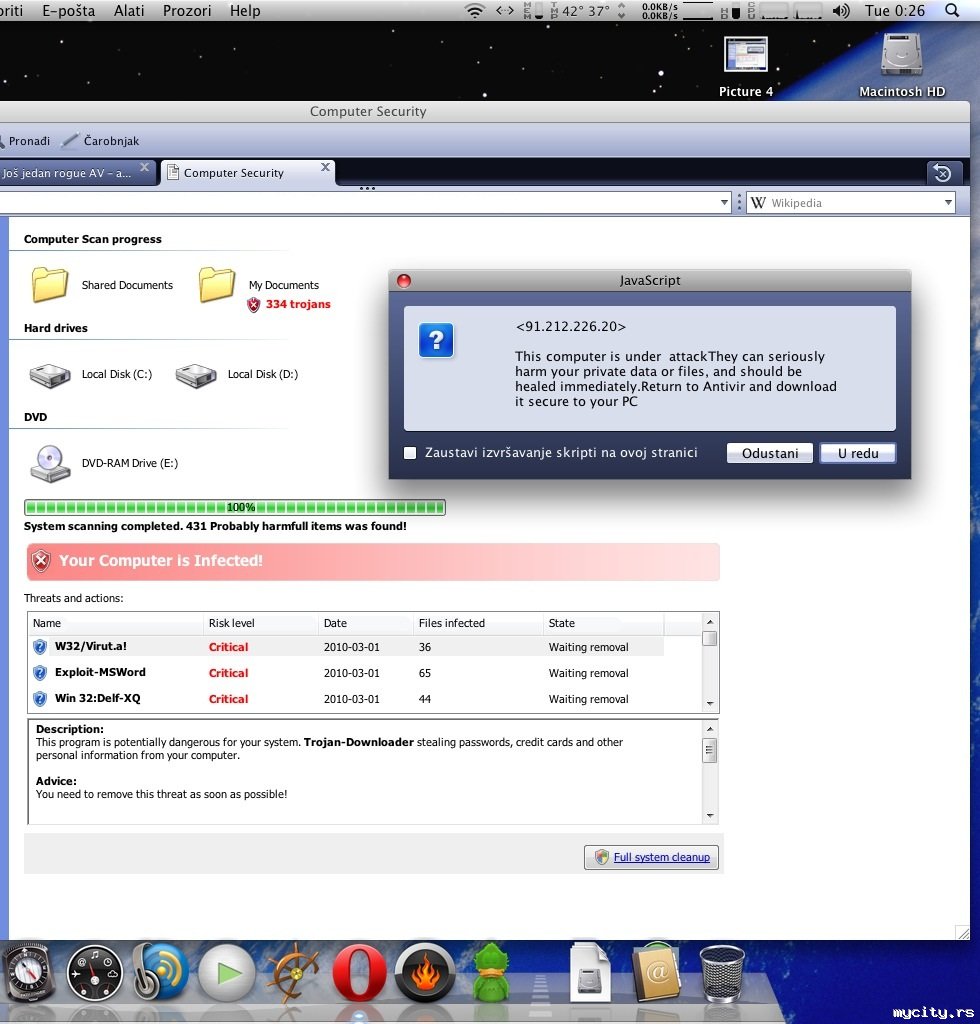
Task: Open the disk image document dock icon
Action: tap(590, 972)
